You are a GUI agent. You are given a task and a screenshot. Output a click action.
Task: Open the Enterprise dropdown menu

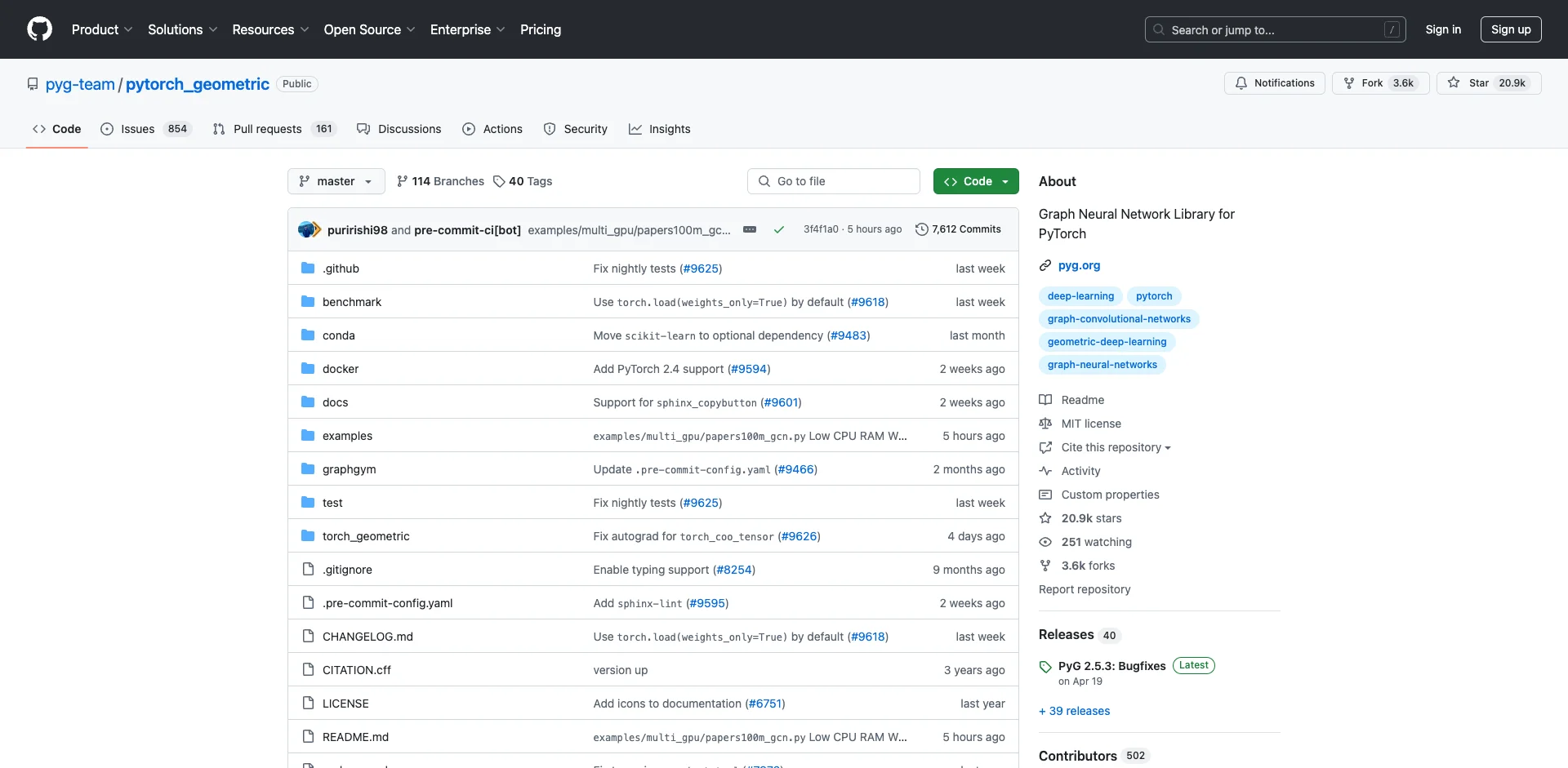(468, 29)
